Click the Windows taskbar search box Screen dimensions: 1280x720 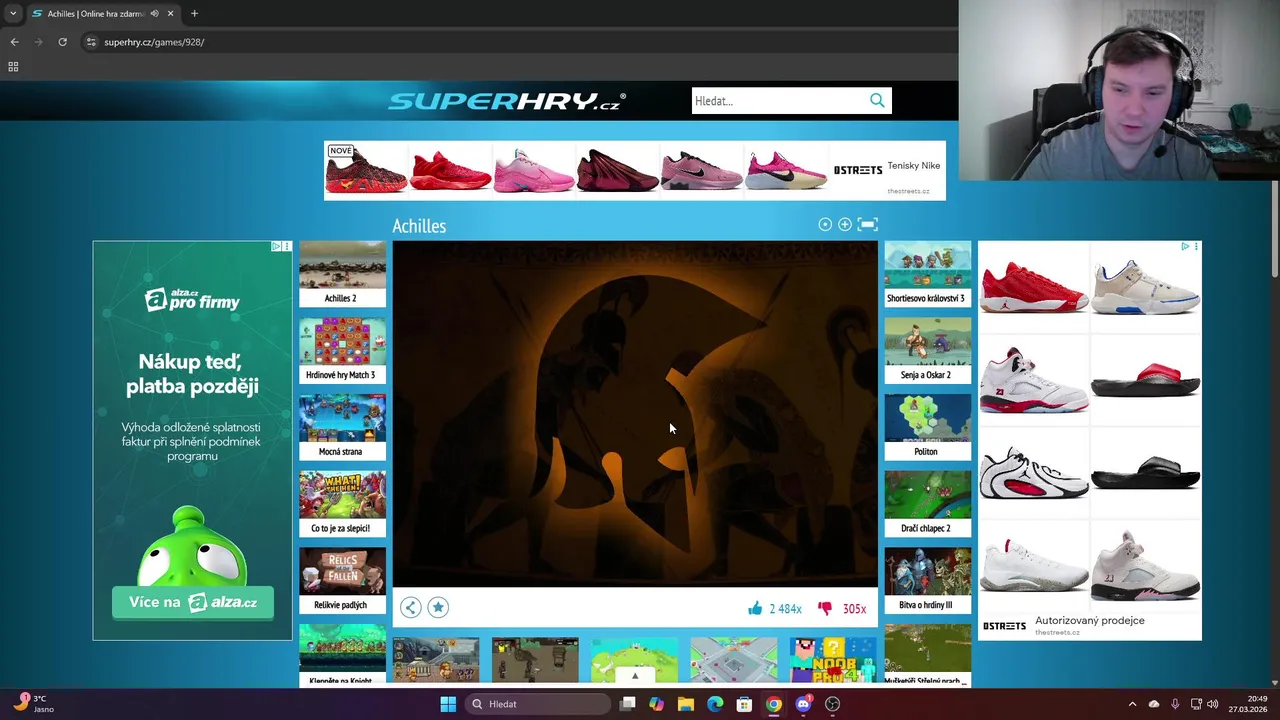point(539,704)
